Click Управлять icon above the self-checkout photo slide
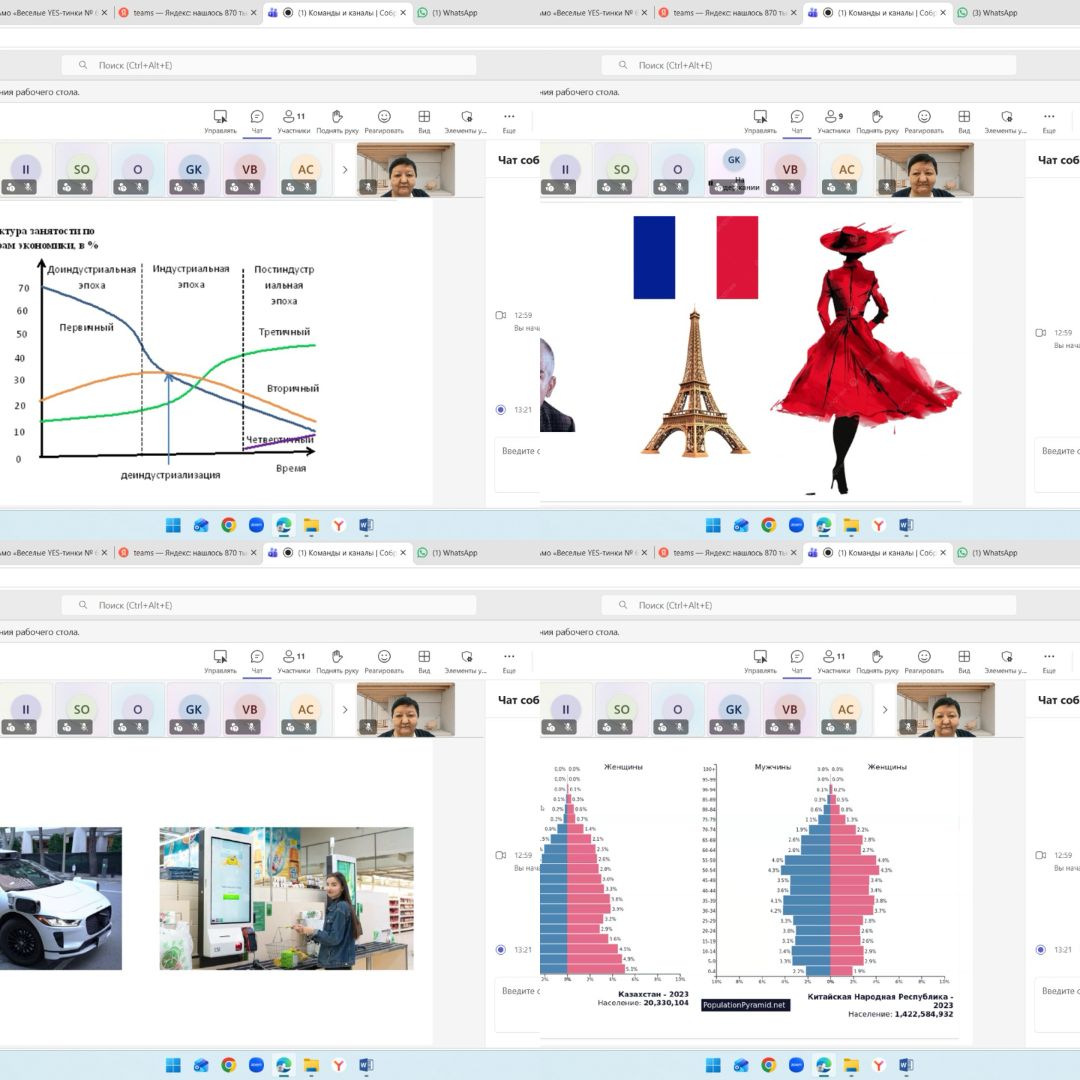Image resolution: width=1080 pixels, height=1080 pixels. 220,661
